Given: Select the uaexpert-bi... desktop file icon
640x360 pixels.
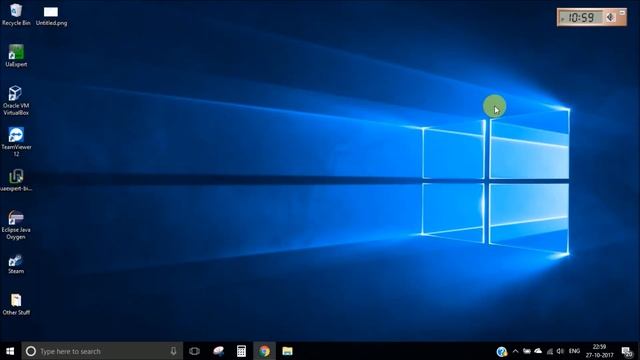Looking at the screenshot, I should pyautogui.click(x=16, y=180).
